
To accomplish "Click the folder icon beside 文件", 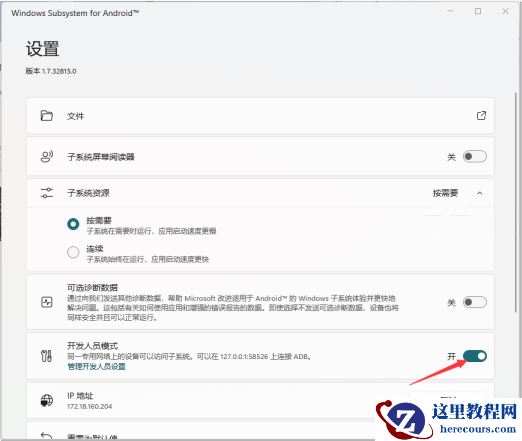I will click(x=47, y=116).
